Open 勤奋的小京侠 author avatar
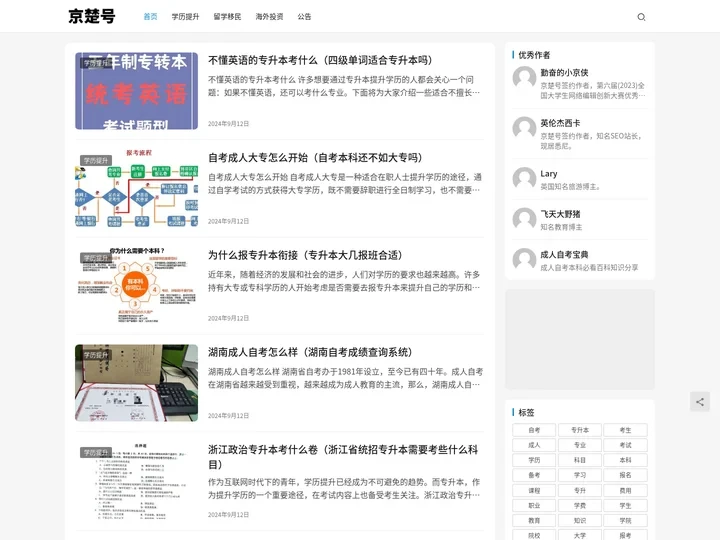The image size is (720, 540). click(x=524, y=77)
